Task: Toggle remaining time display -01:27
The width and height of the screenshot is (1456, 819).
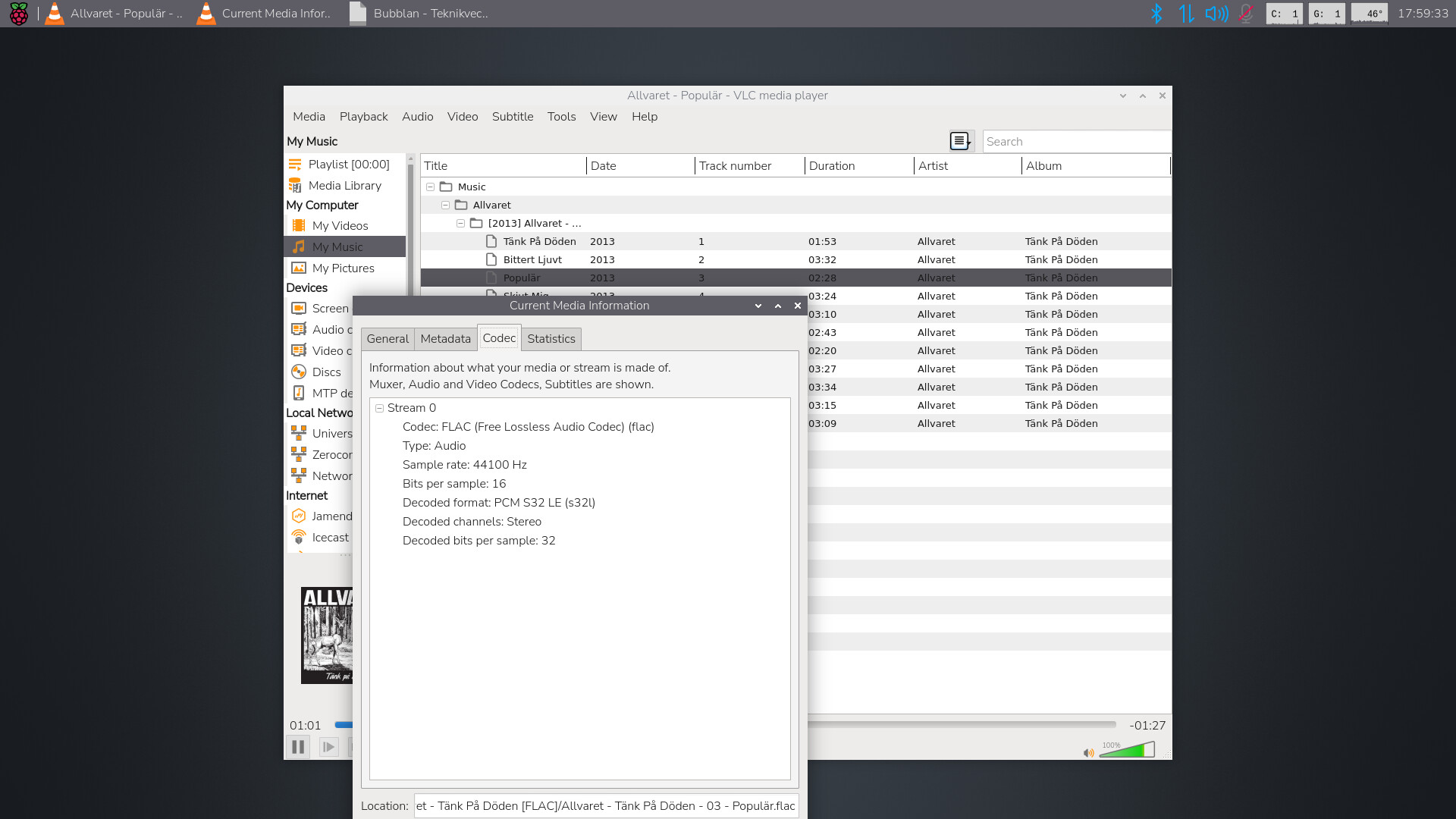Action: [x=1147, y=726]
